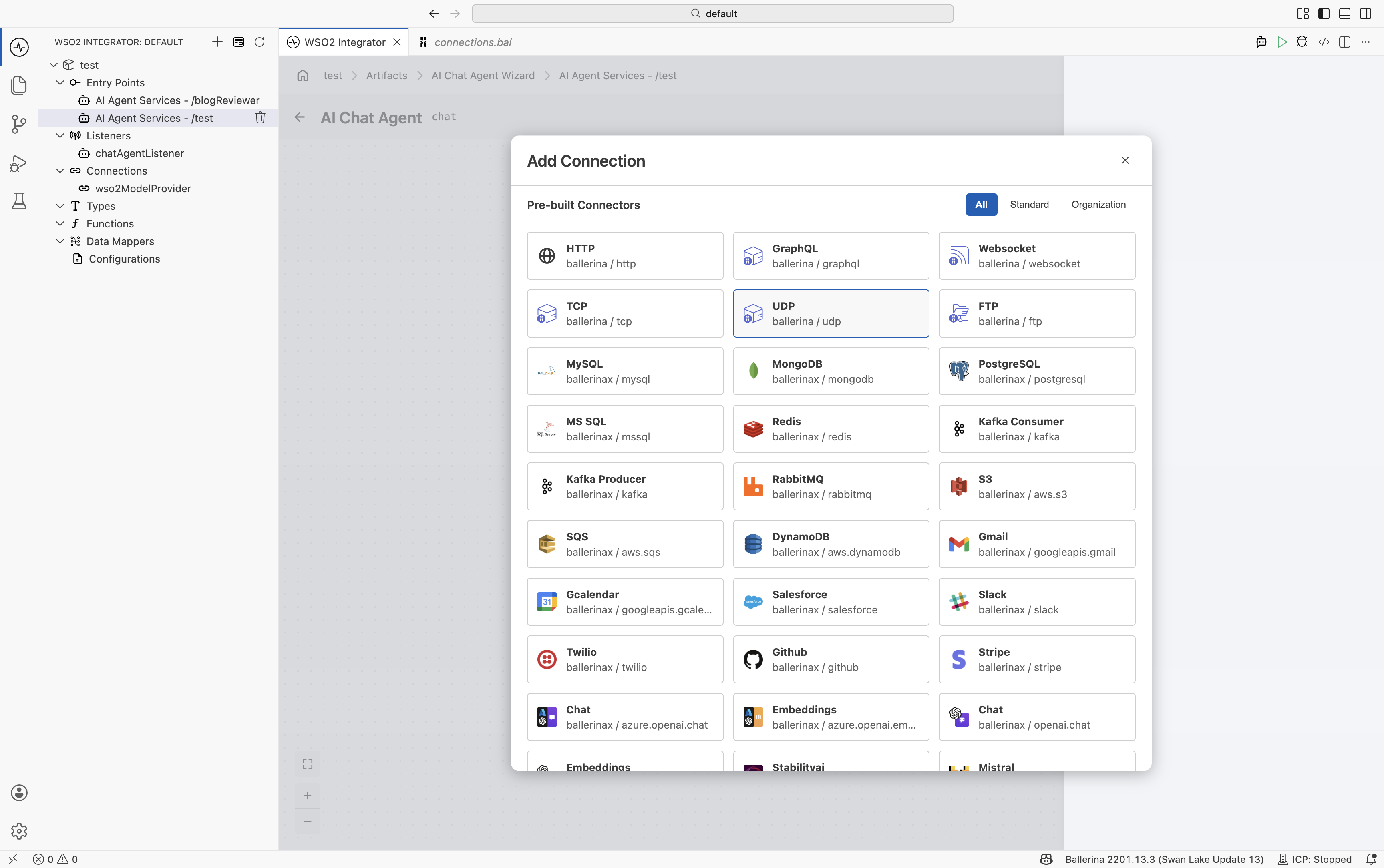Choose the HTTP connector card
Image resolution: width=1384 pixels, height=868 pixels.
point(625,256)
